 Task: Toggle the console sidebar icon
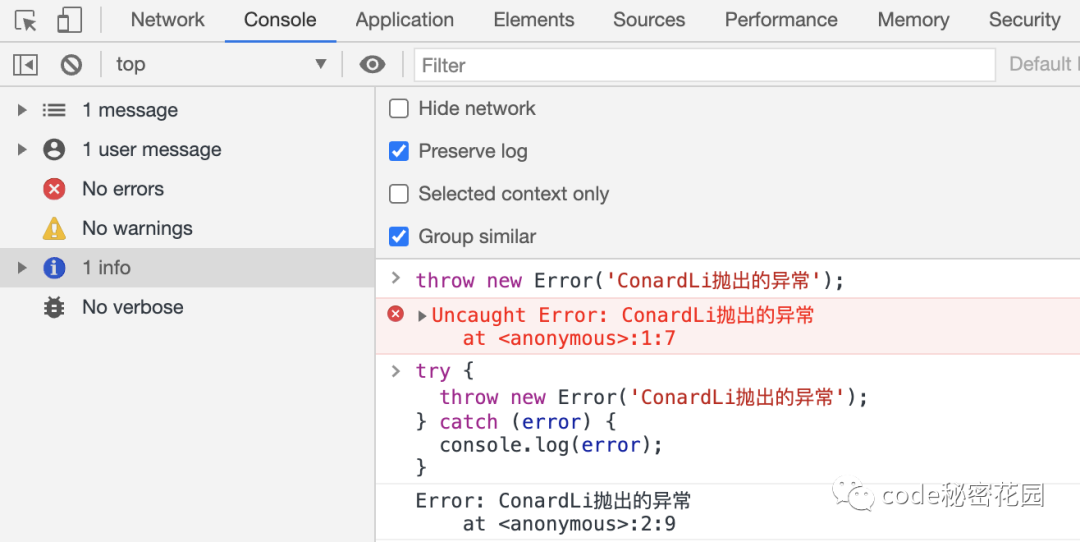[25, 65]
